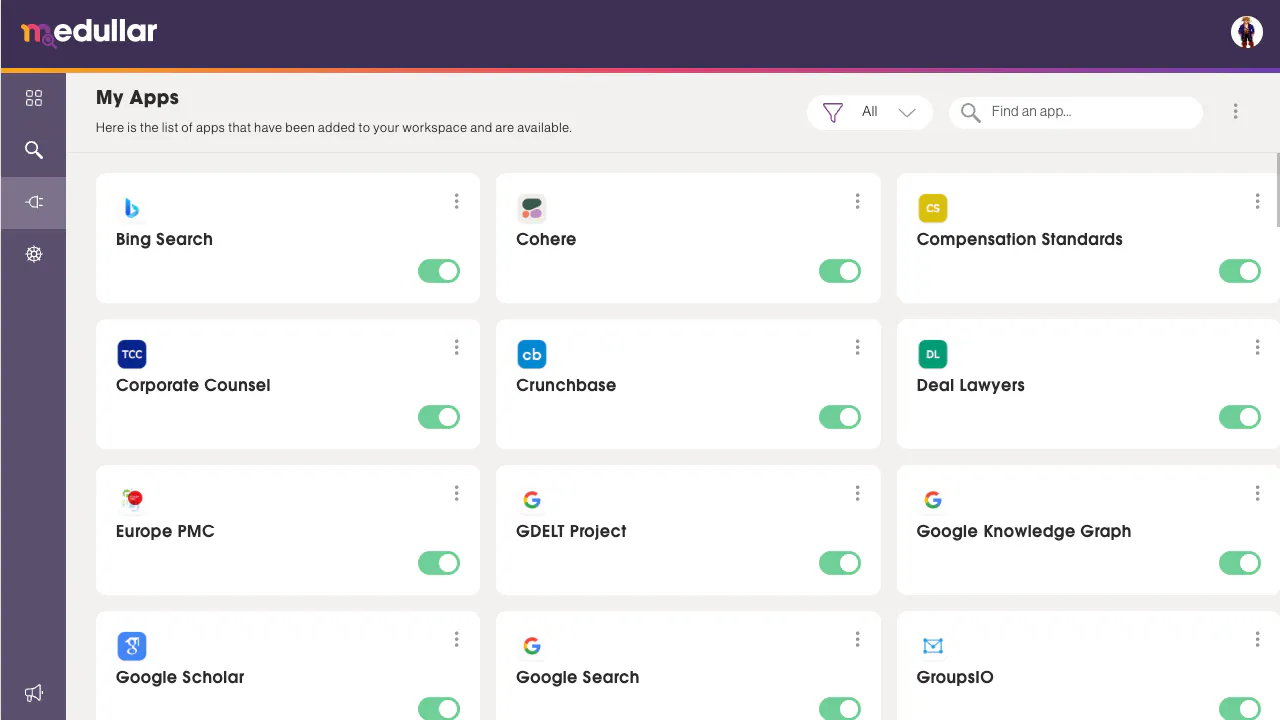Turn off the GDELT Project toggle
1280x720 pixels.
[840, 563]
